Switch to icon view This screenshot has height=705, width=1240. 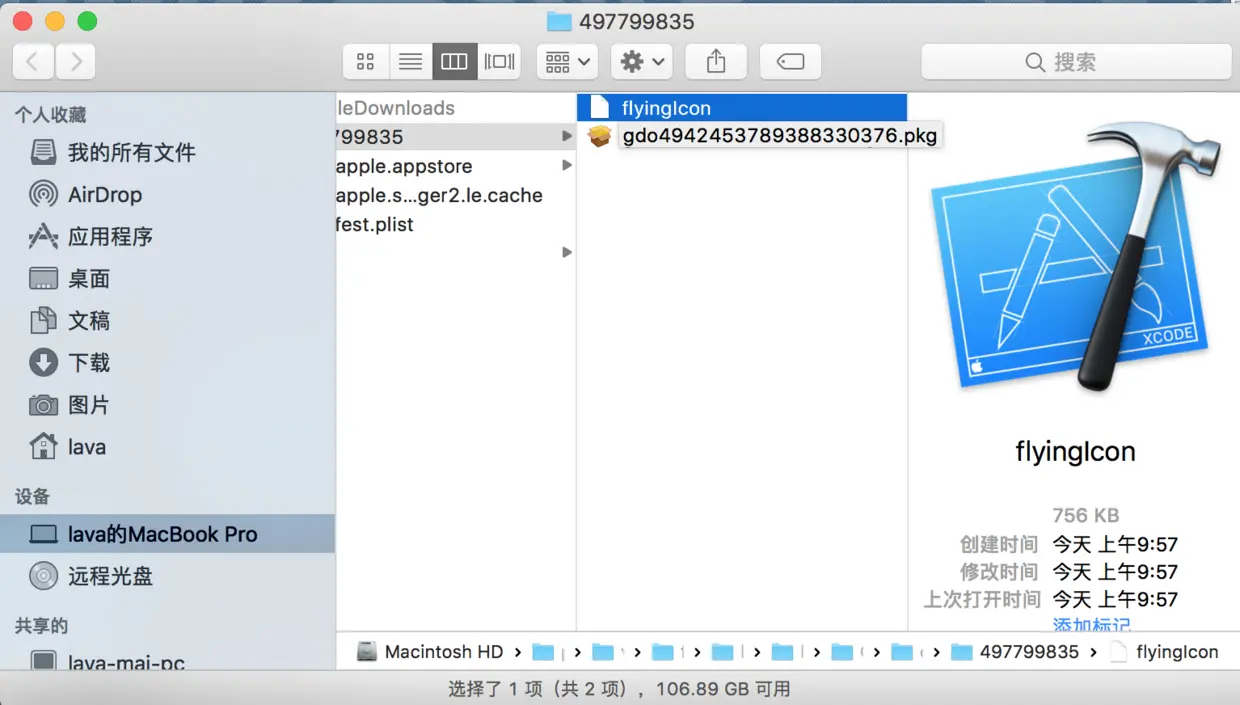tap(365, 62)
